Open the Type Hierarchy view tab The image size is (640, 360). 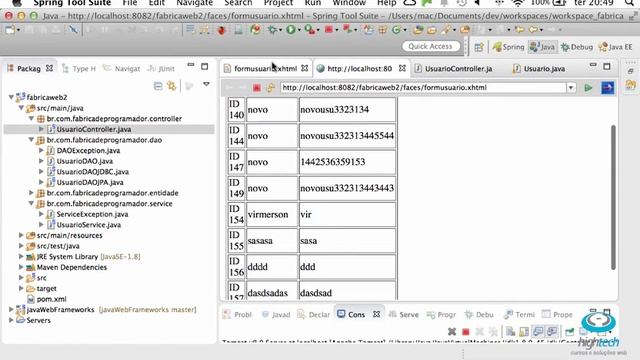coord(79,69)
